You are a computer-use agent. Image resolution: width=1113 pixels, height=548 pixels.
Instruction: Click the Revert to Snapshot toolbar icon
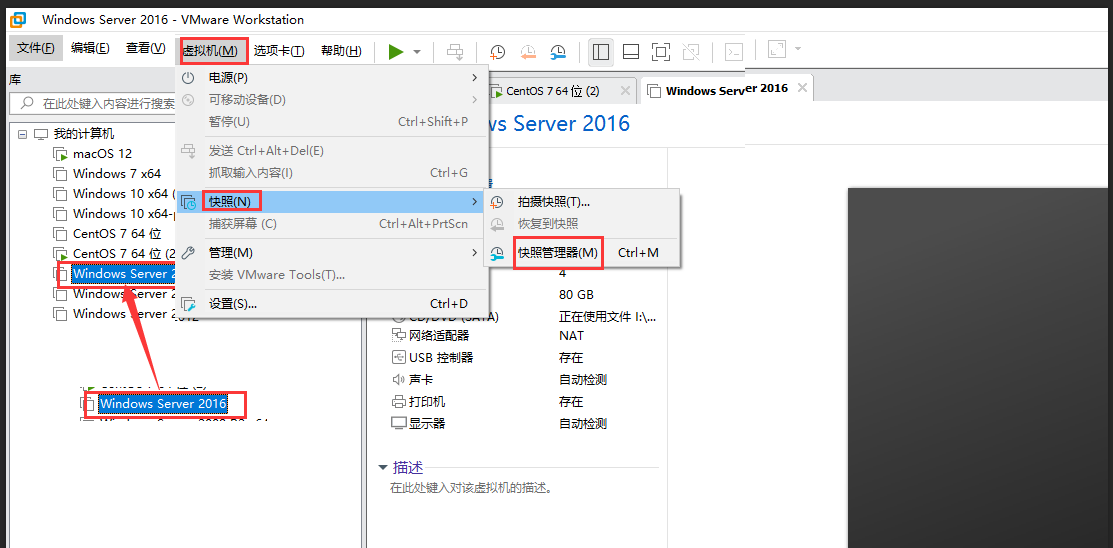pos(528,51)
